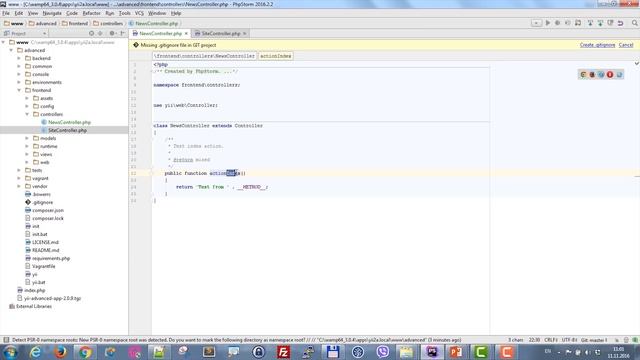Select External Libraries in the project tree
The width and height of the screenshot is (640, 360).
pos(31,306)
